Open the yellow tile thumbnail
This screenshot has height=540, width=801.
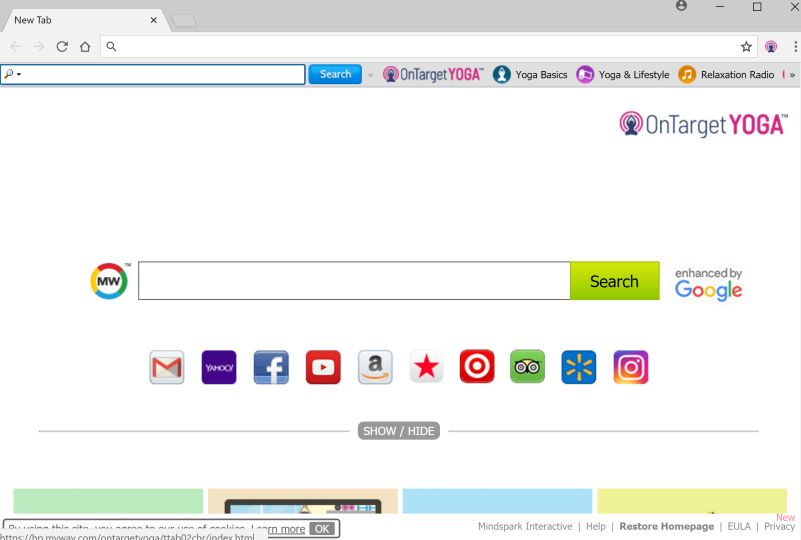[x=692, y=501]
